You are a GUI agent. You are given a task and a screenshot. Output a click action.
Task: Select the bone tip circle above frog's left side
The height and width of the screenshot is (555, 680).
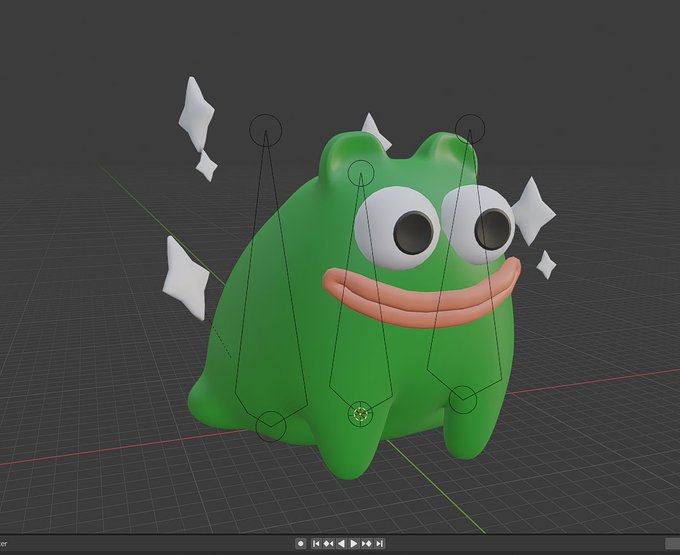(x=265, y=130)
